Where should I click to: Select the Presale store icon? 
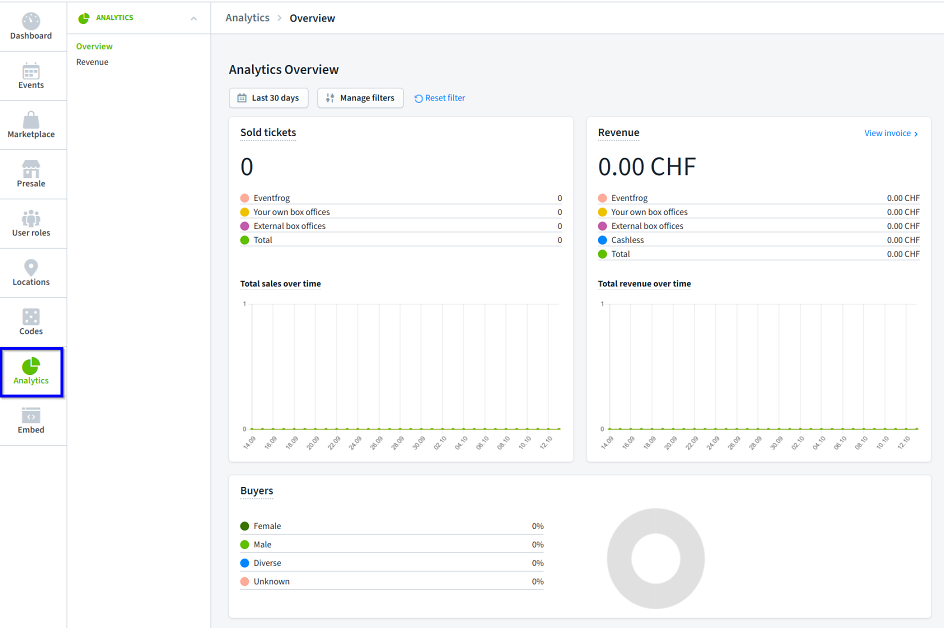point(31,169)
